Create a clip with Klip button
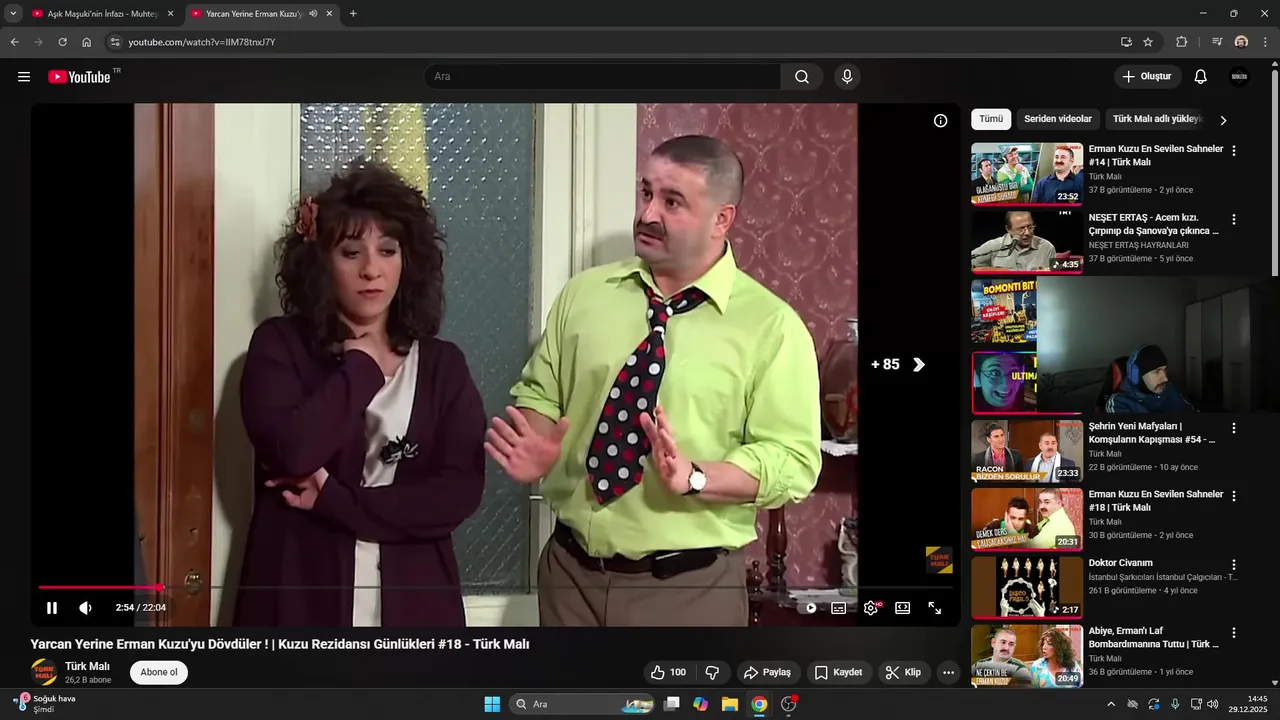Screen dimensions: 1280x720 (x=903, y=672)
